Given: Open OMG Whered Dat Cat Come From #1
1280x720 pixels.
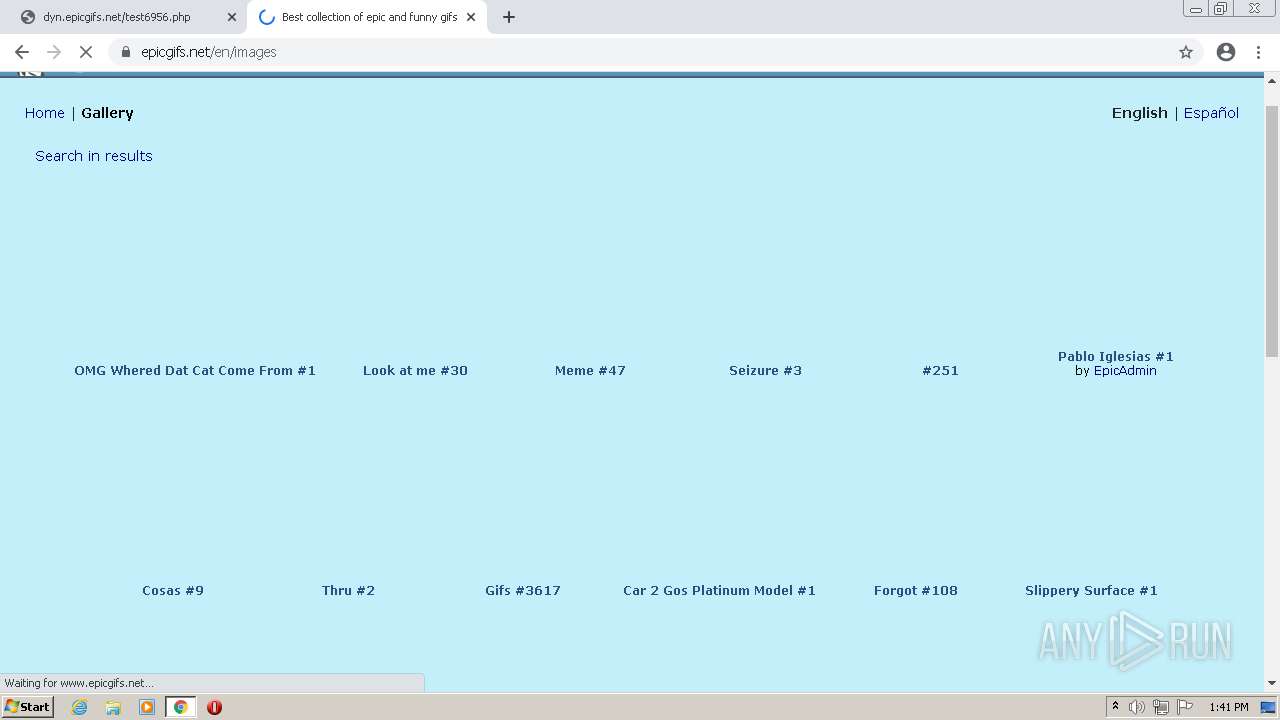Looking at the screenshot, I should coord(195,370).
